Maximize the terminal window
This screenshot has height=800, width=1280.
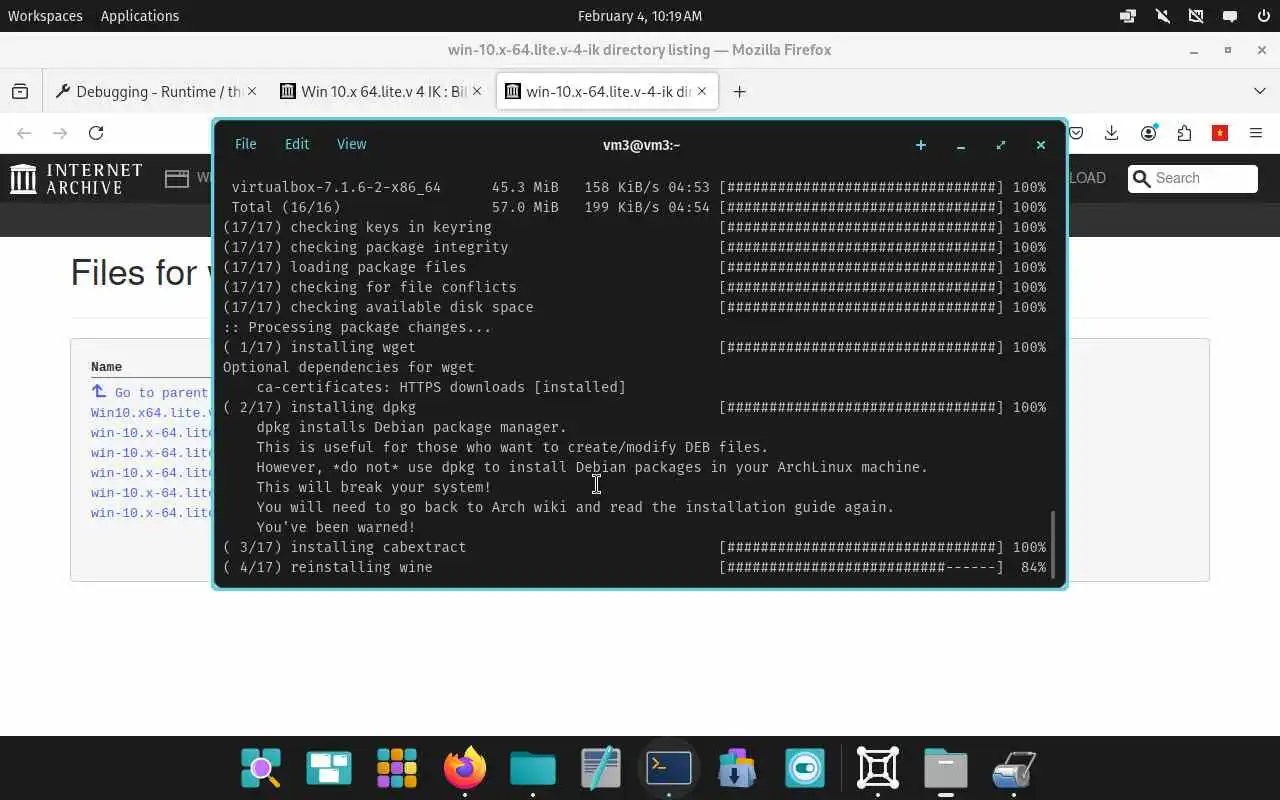pos(1001,145)
